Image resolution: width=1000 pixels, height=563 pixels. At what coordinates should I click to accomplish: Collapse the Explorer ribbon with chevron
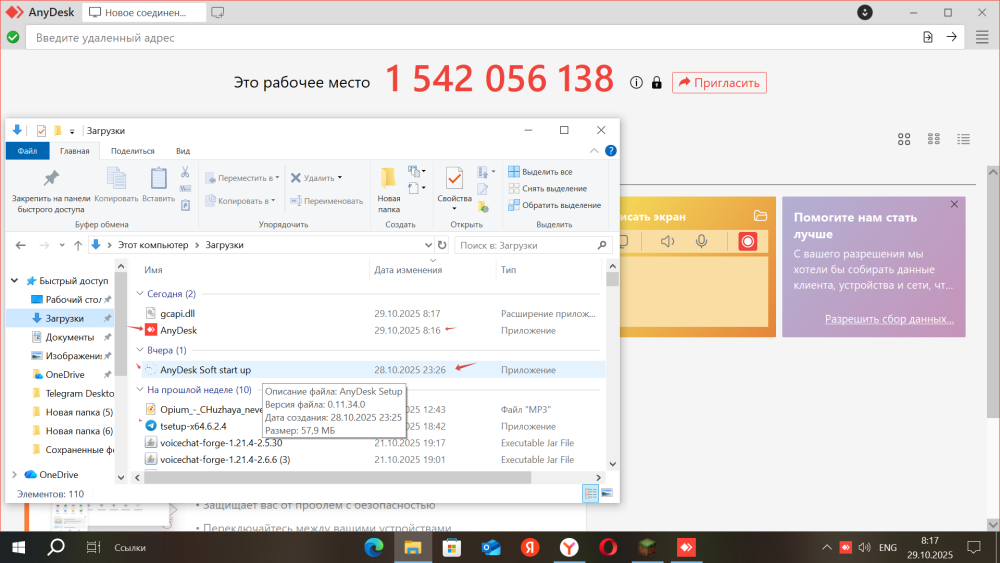tap(594, 151)
